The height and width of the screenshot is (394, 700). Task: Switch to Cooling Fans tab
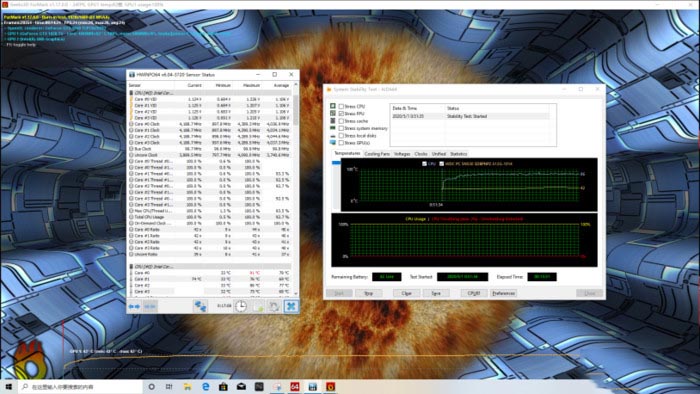[377, 154]
